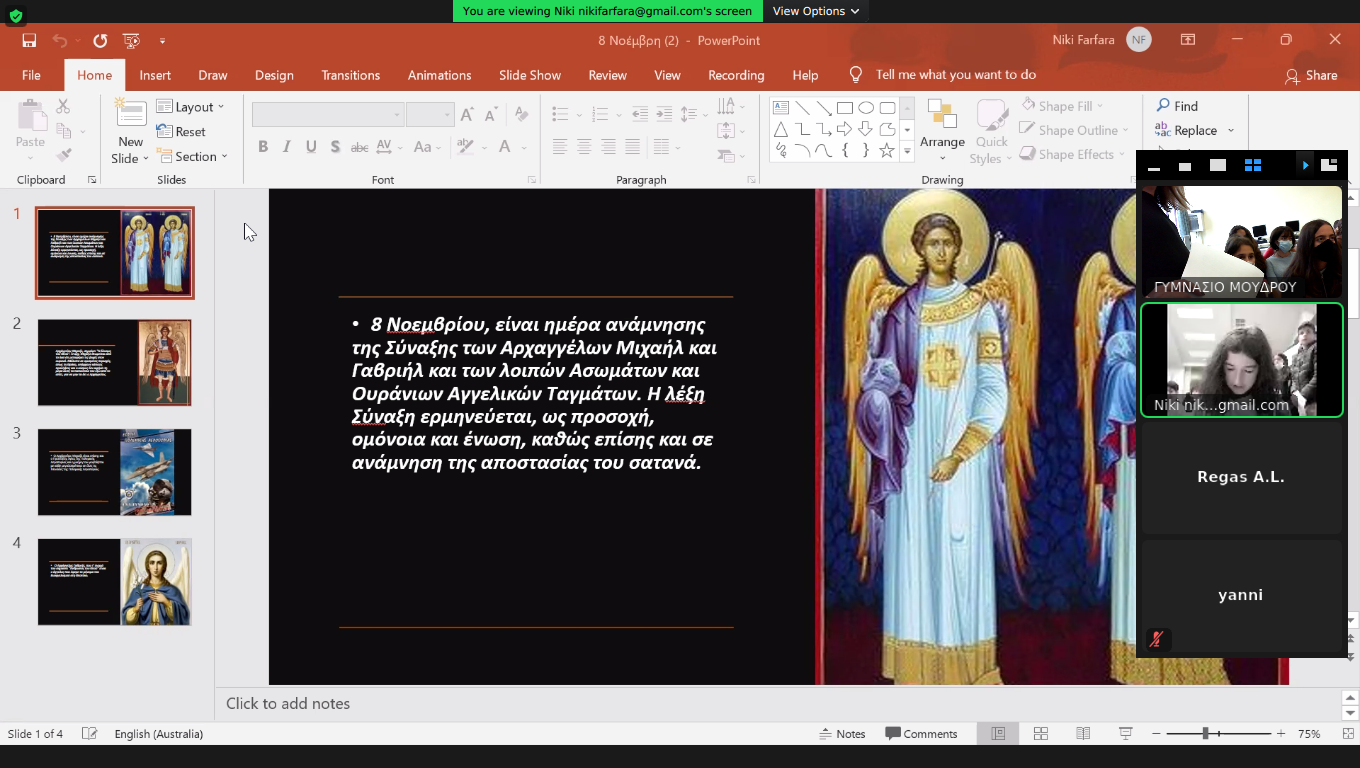Click the Format Painter brush icon
Image resolution: width=1360 pixels, height=768 pixels.
click(x=63, y=155)
